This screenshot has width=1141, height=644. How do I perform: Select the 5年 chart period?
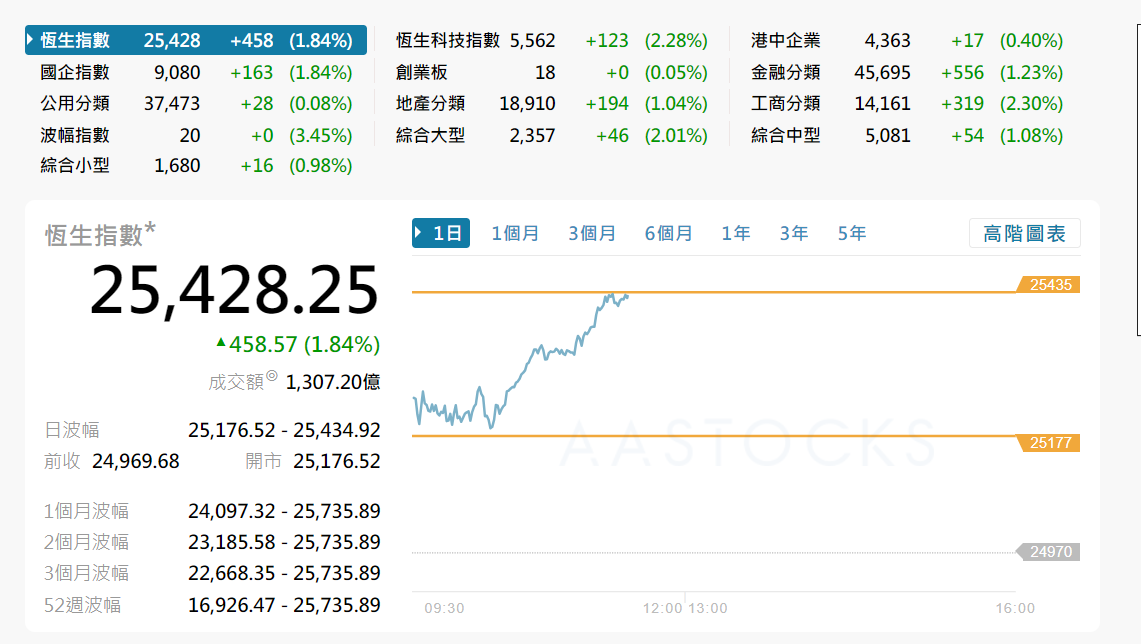[851, 232]
